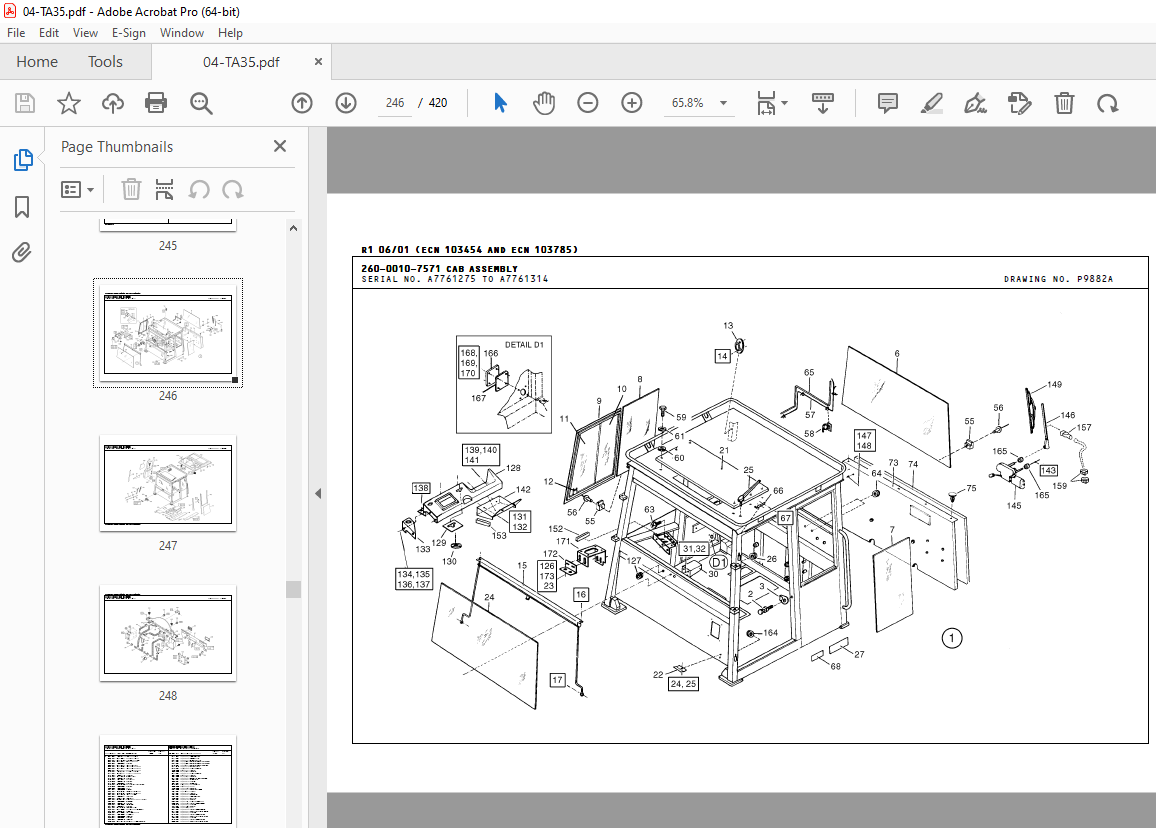This screenshot has width=1156, height=828.
Task: Rotate thumbnails clockwise in panel
Action: click(233, 190)
